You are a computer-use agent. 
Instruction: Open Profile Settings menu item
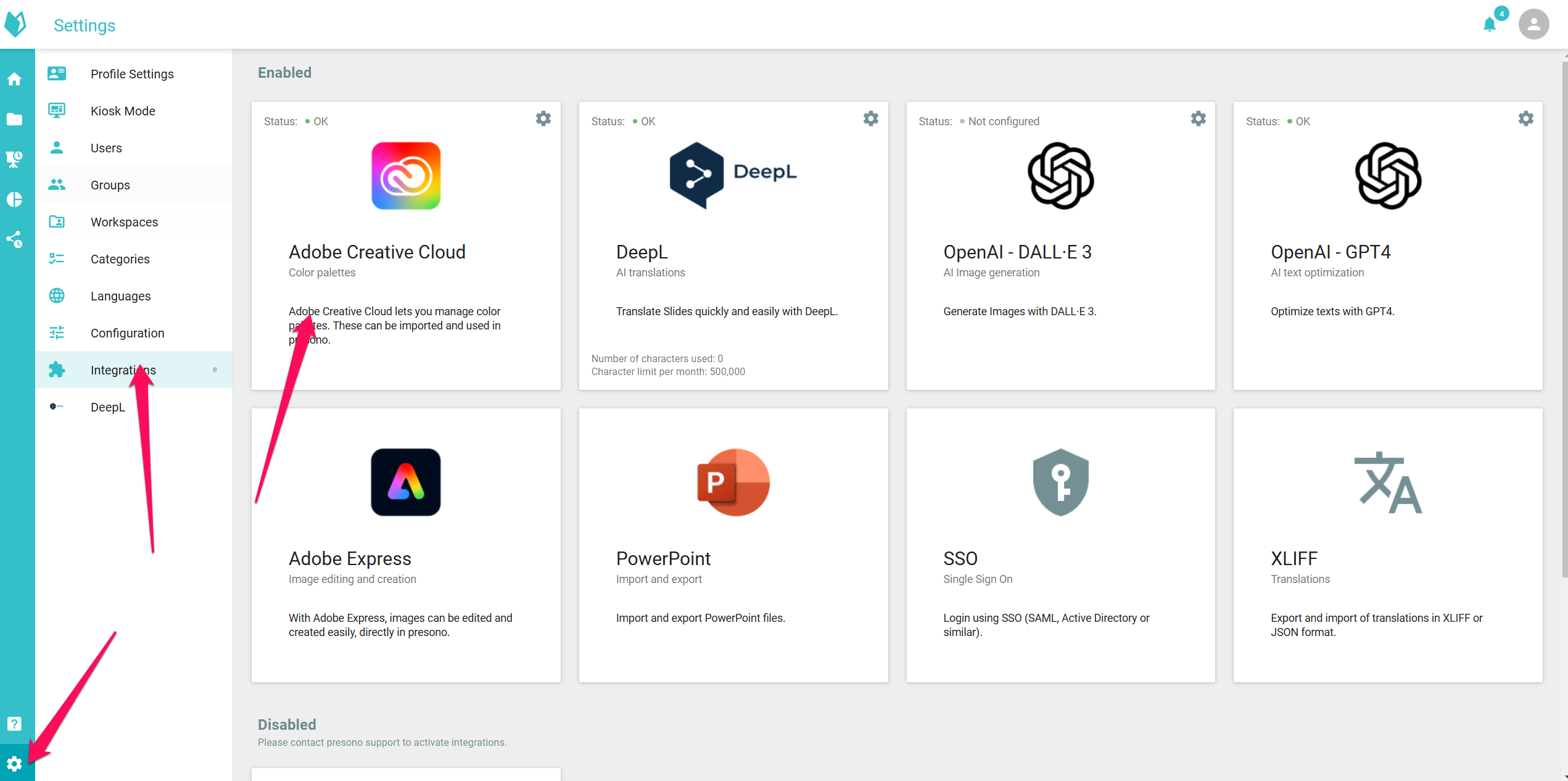coord(134,73)
